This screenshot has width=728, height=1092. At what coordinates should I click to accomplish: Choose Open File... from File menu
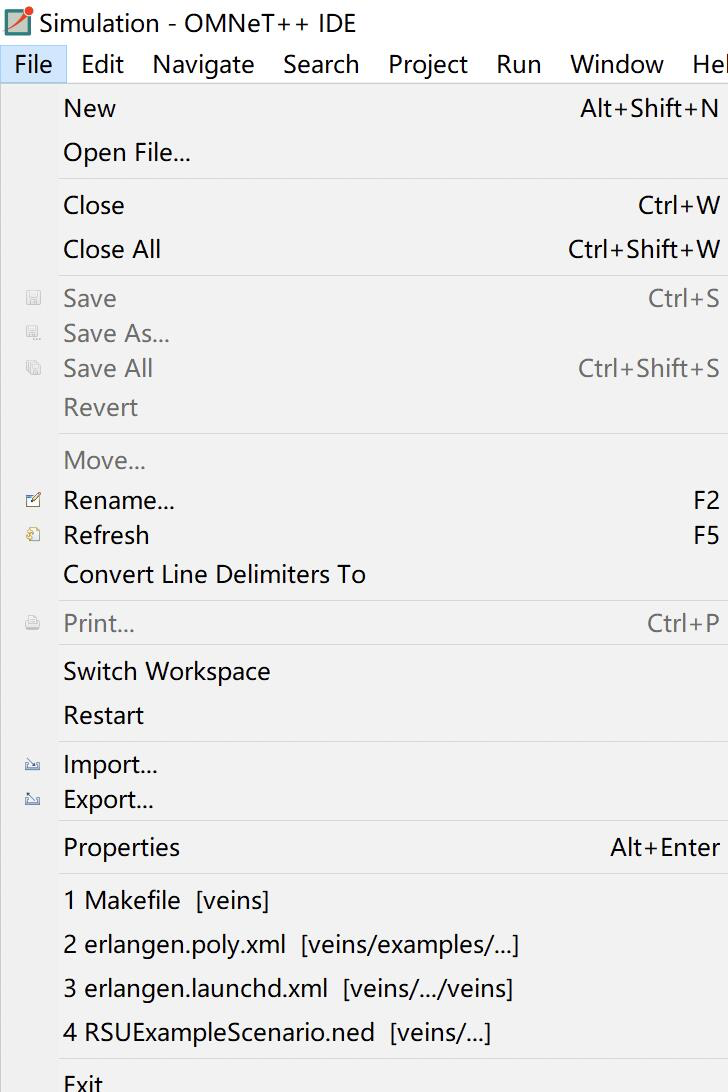127,153
